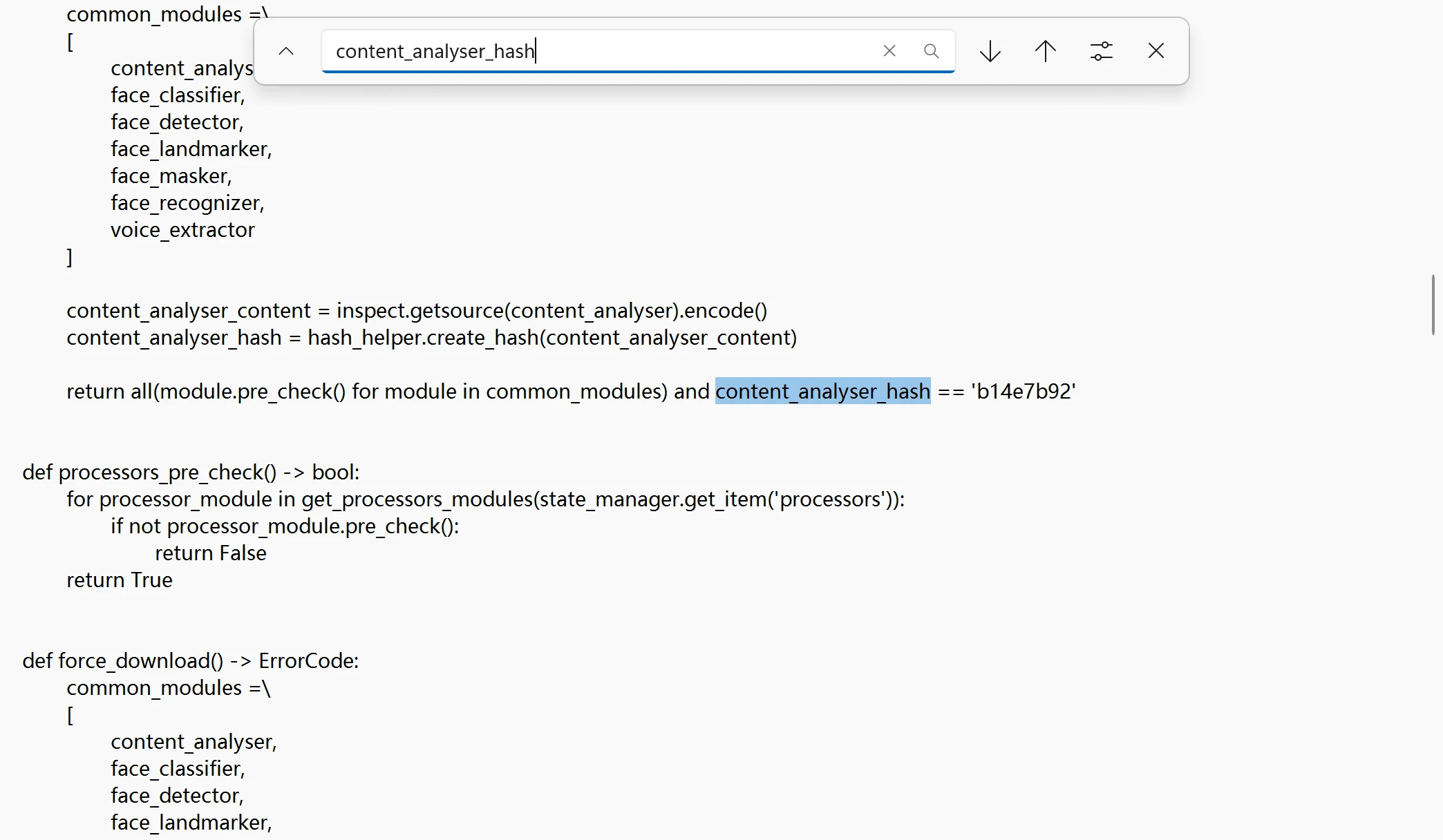Click 'face_classifier,' in the first list
1443x840 pixels.
point(178,95)
